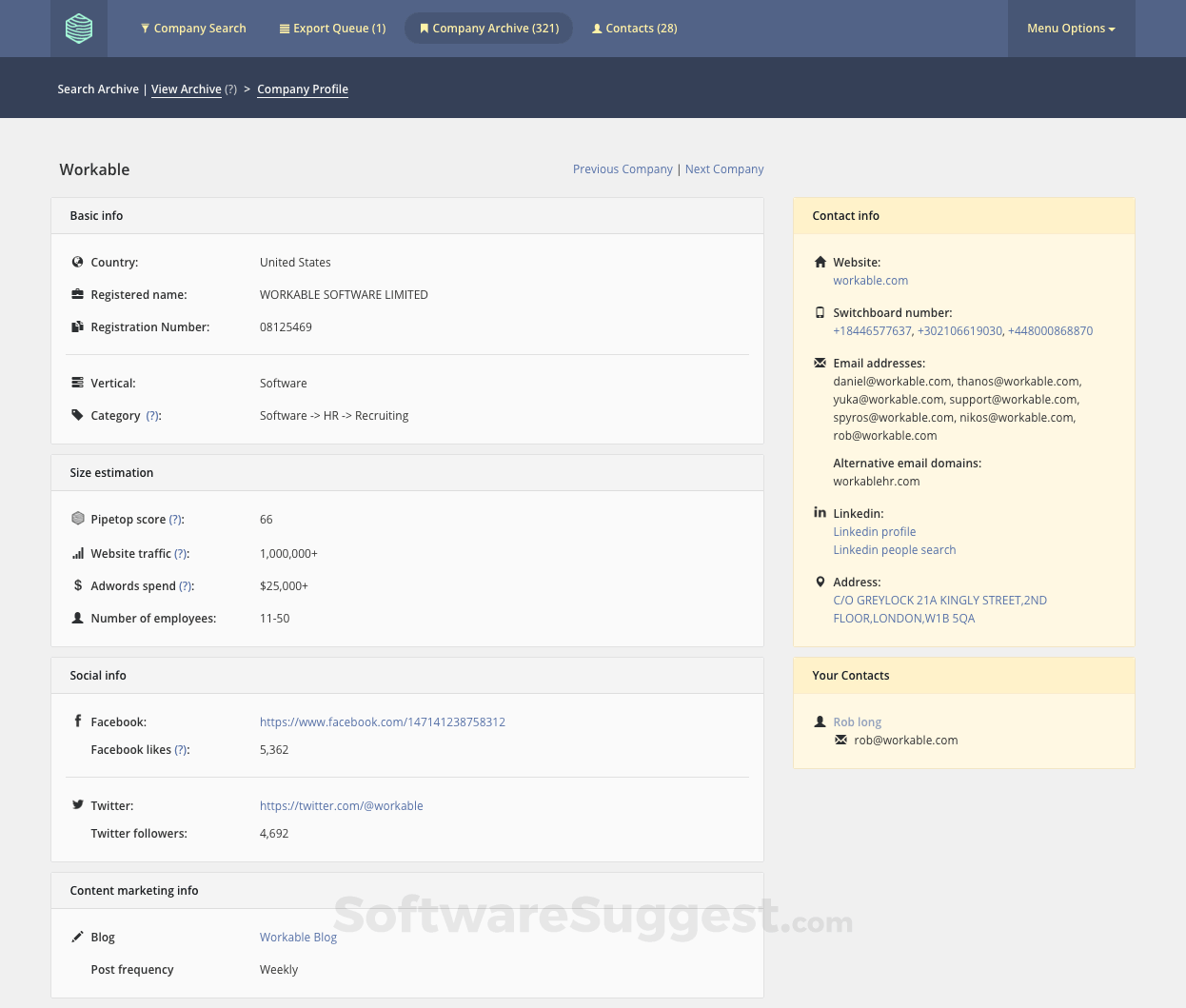Select registration number 08125469
The image size is (1186, 1008).
pos(286,327)
